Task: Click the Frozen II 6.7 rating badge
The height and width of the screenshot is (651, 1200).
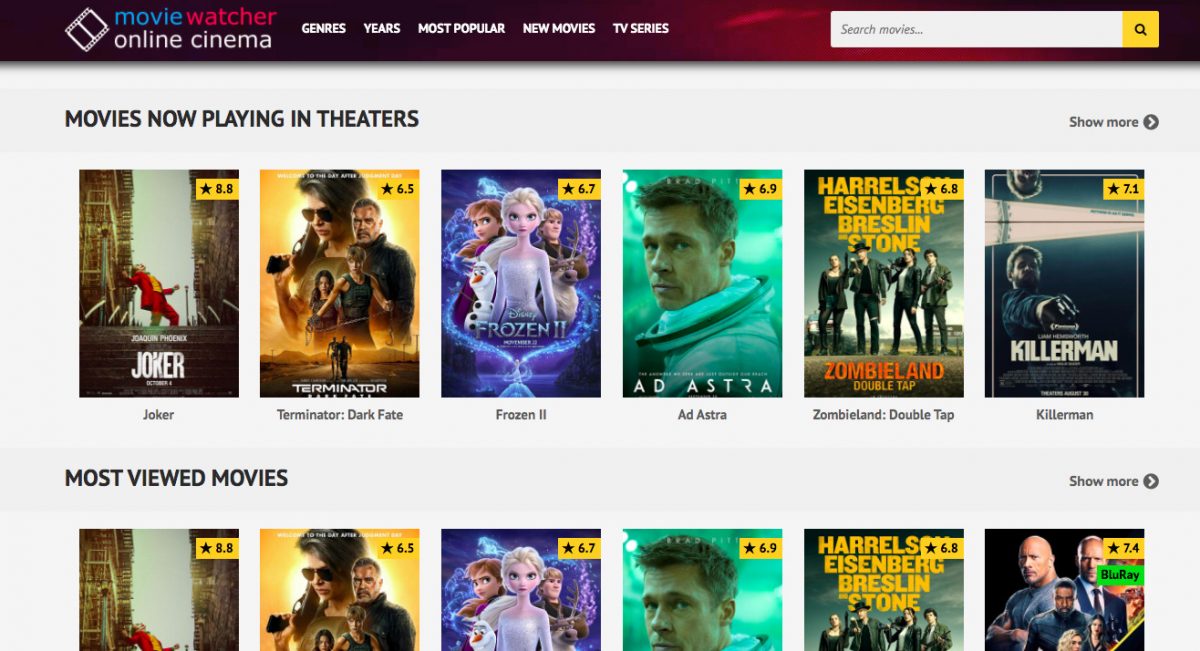Action: (578, 189)
